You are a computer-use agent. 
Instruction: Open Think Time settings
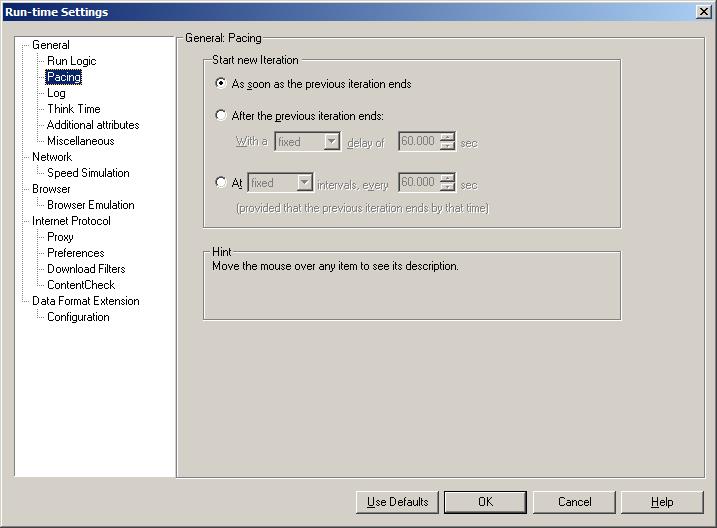click(x=73, y=109)
